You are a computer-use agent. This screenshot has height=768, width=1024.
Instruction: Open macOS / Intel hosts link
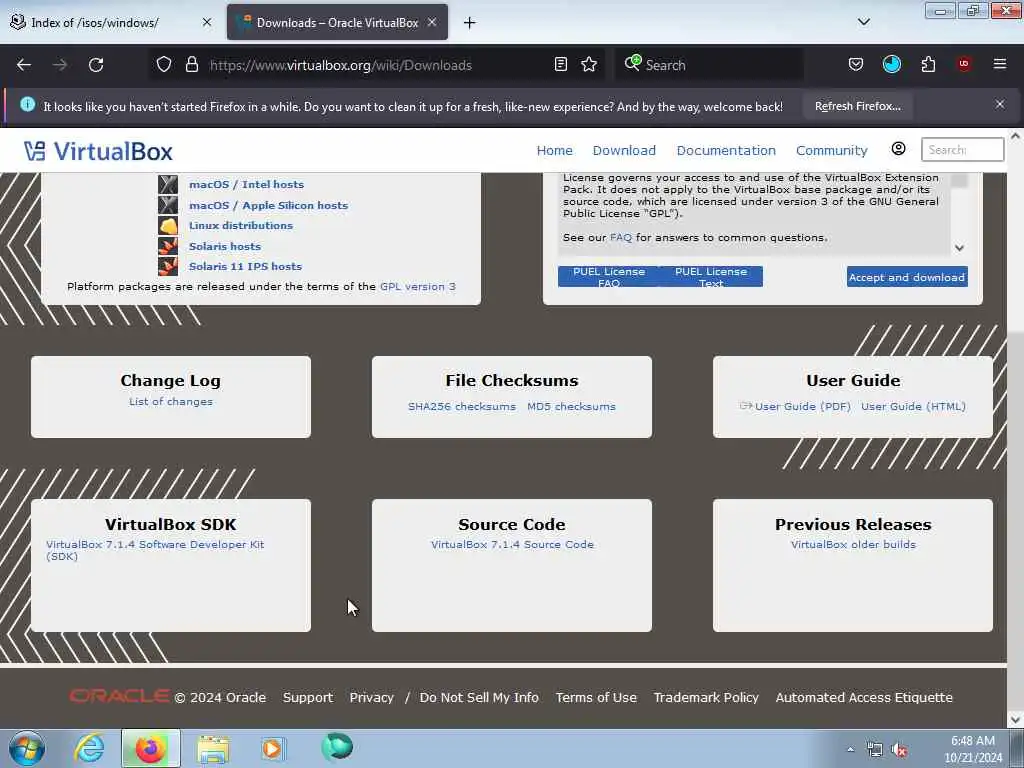246,185
